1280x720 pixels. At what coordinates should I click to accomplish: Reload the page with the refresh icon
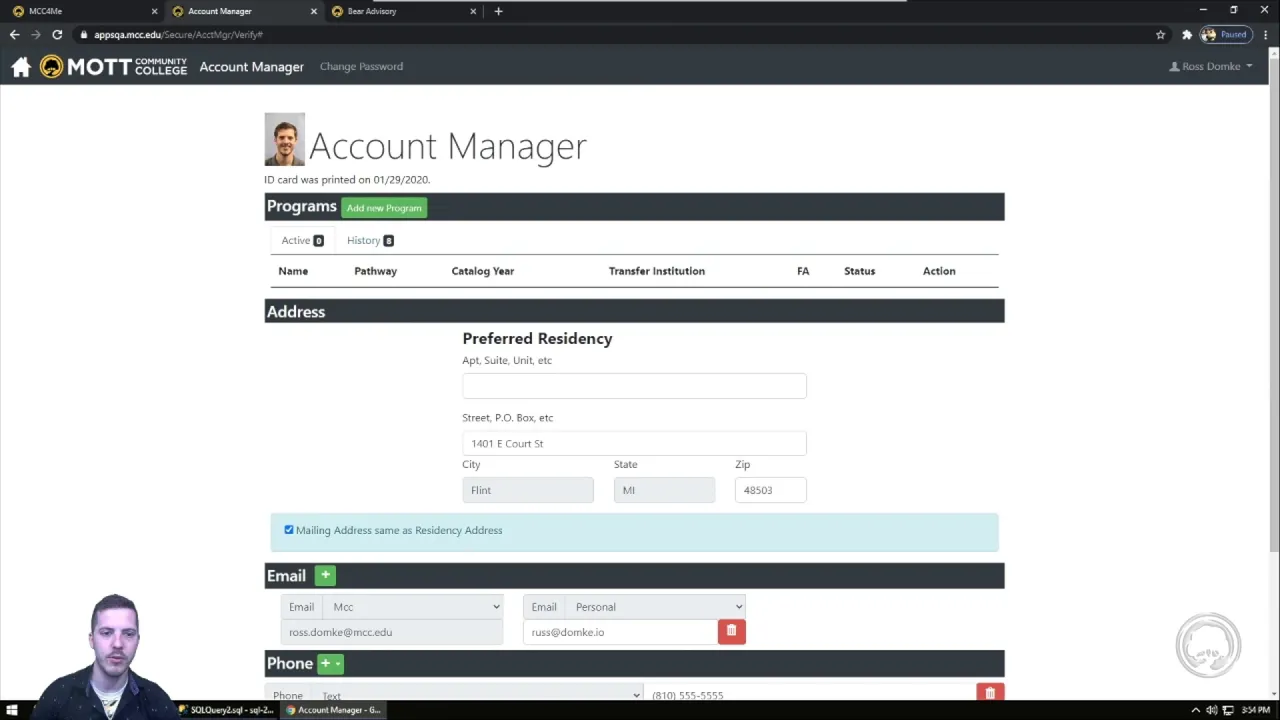tap(57, 35)
